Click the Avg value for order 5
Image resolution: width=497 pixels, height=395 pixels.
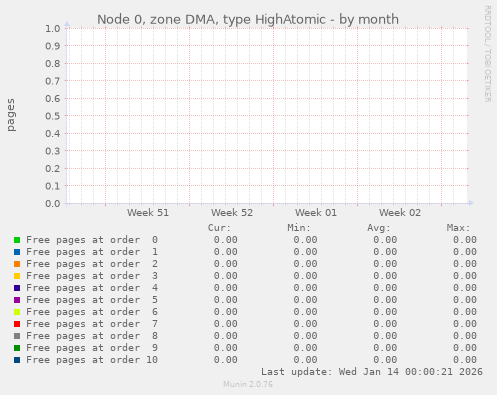coord(385,300)
